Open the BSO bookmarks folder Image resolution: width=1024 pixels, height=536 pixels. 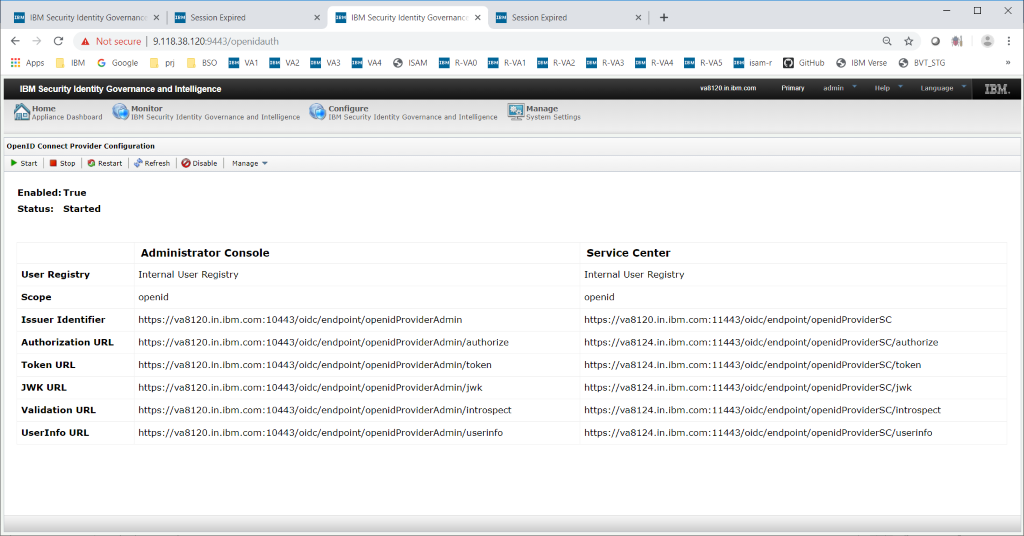point(202,63)
